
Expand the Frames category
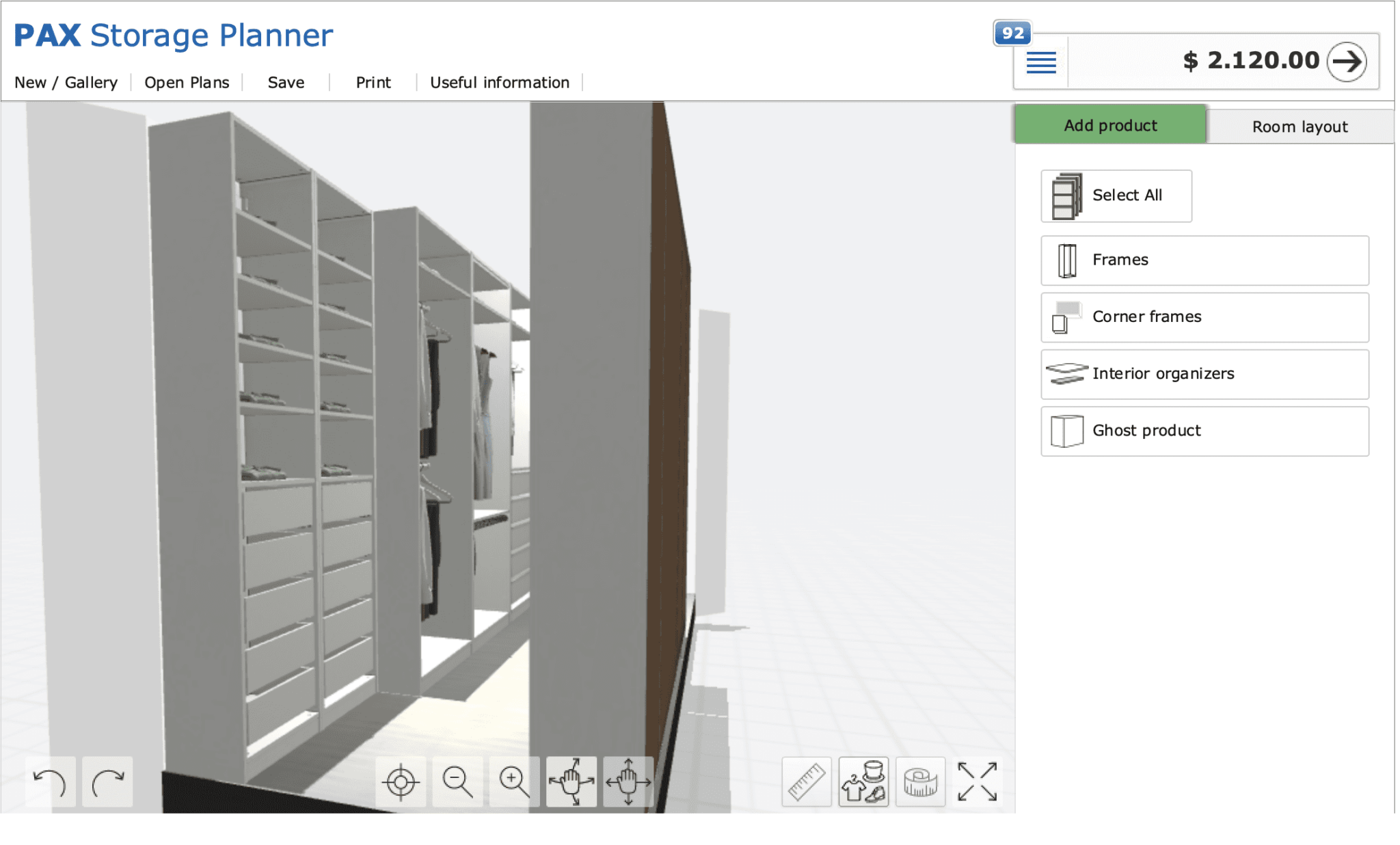(x=1203, y=260)
